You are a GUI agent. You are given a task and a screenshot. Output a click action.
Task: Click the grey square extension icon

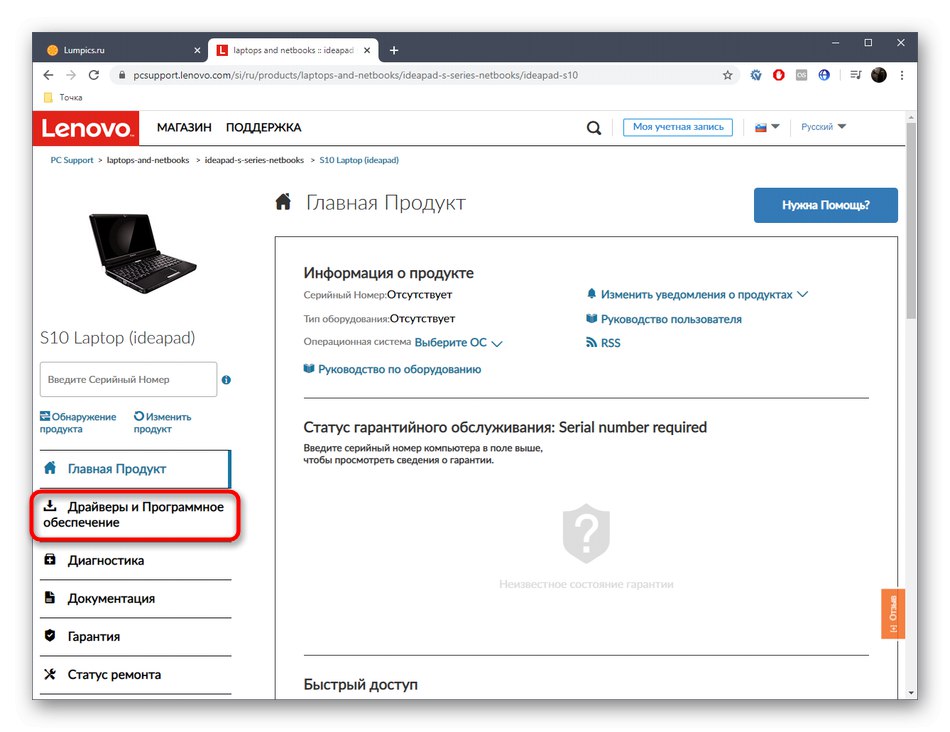click(x=802, y=75)
